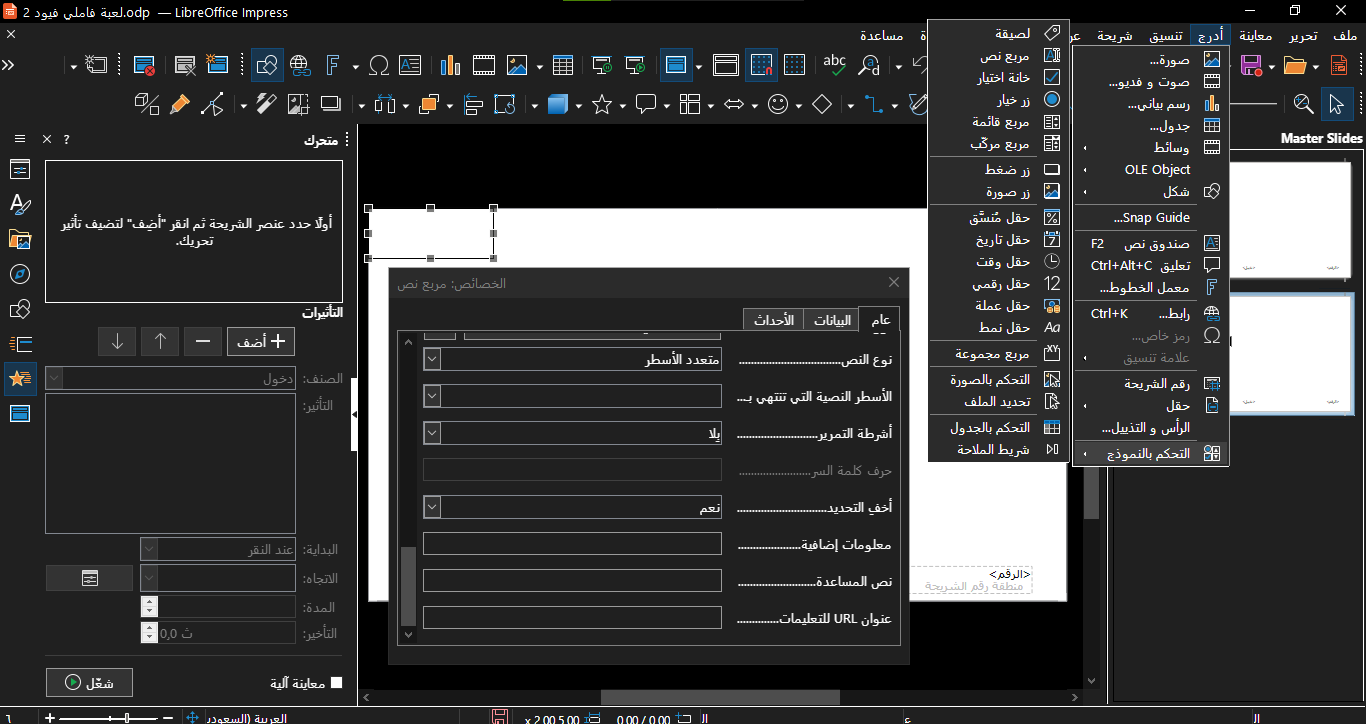Open the Gallery panel in sidebar
Screen dimensions: 1366x724
click(20, 239)
